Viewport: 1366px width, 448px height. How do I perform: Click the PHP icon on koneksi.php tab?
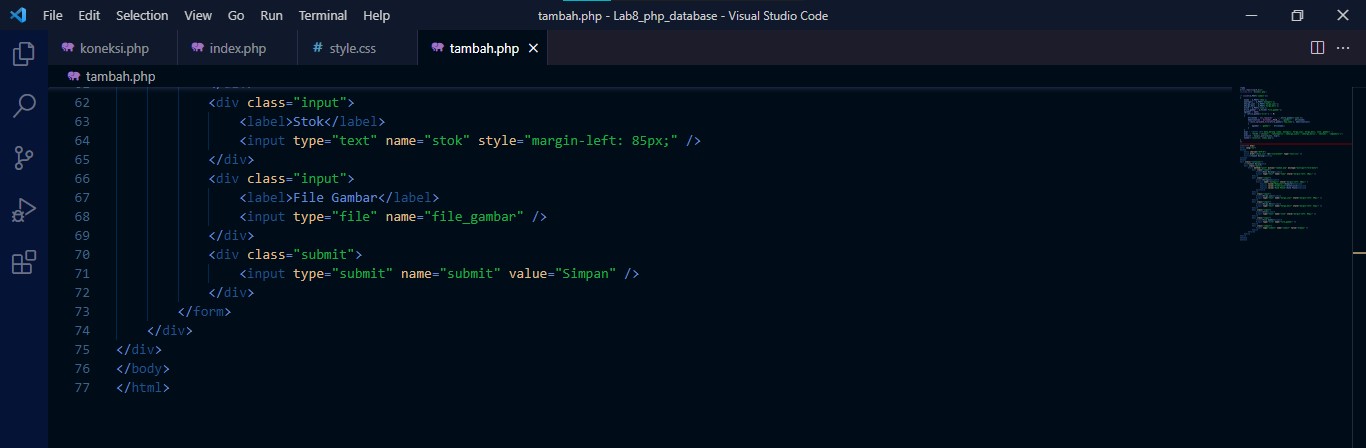tap(68, 47)
